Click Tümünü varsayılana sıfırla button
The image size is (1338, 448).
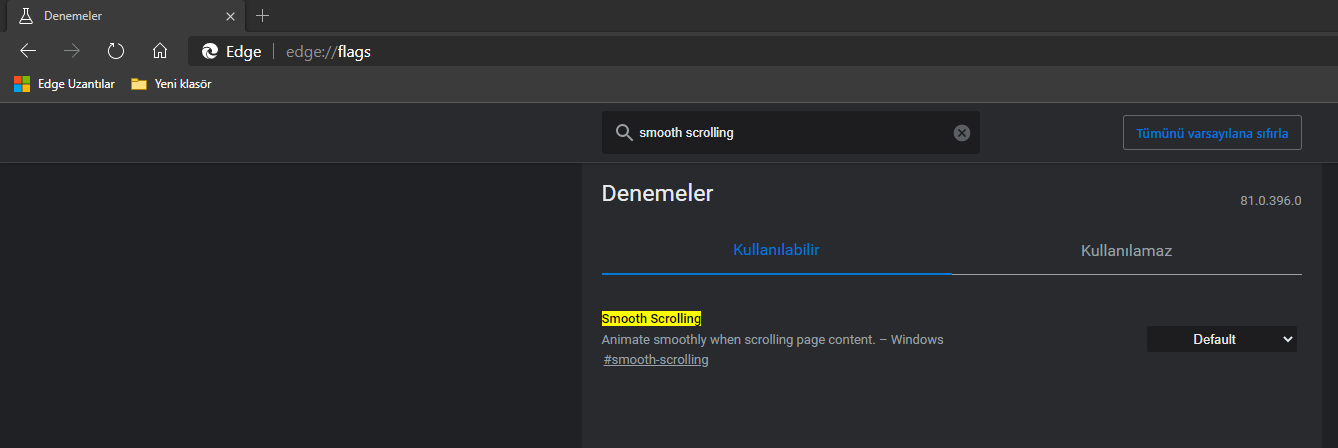point(1212,133)
